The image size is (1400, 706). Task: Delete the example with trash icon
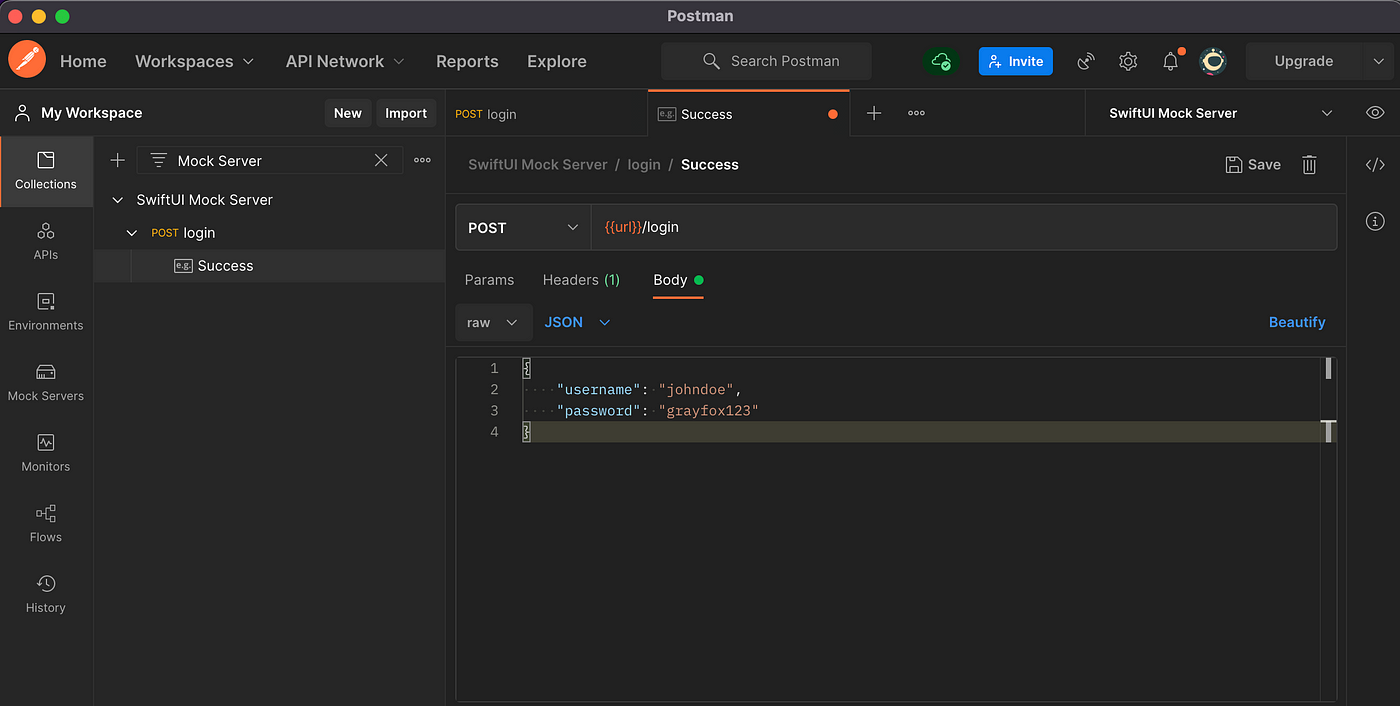click(x=1309, y=165)
